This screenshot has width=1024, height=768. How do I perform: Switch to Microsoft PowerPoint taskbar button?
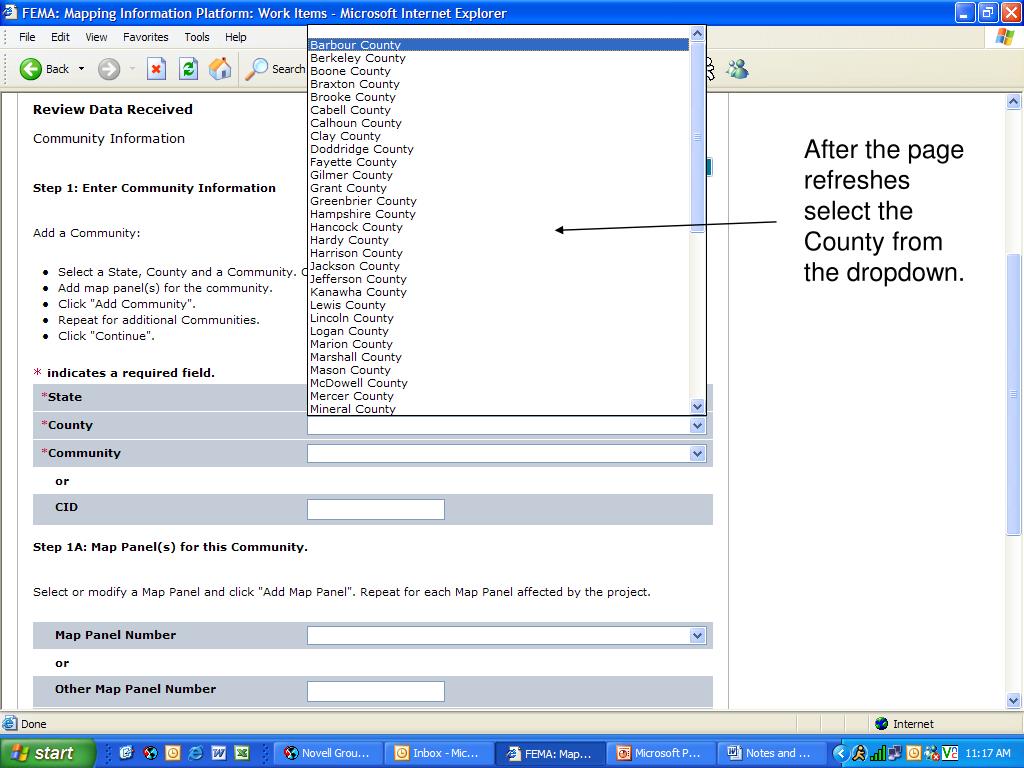point(660,753)
